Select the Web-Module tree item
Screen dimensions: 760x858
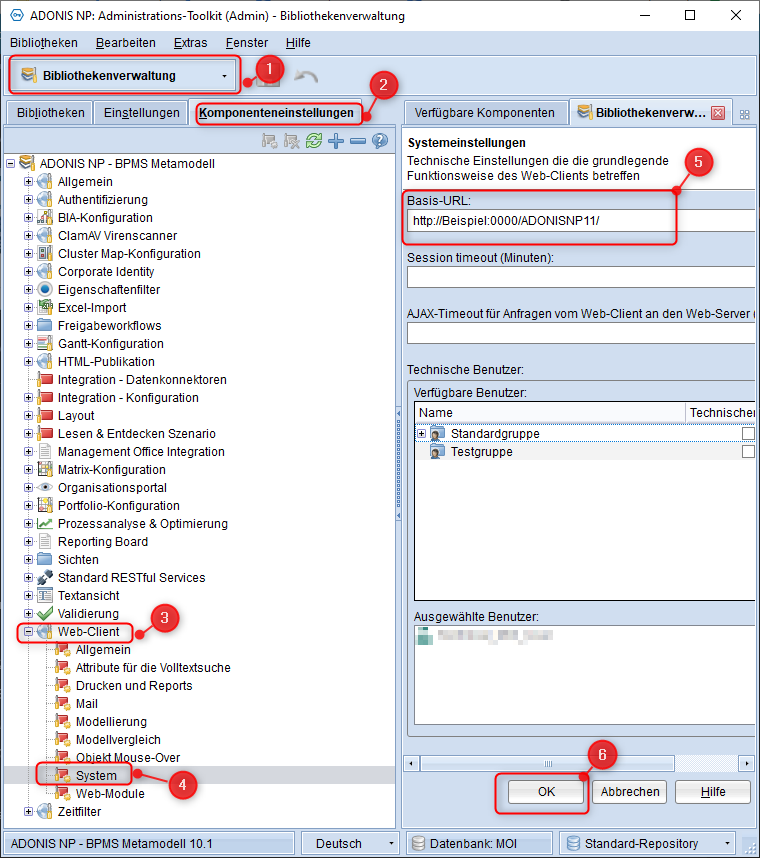pos(110,793)
